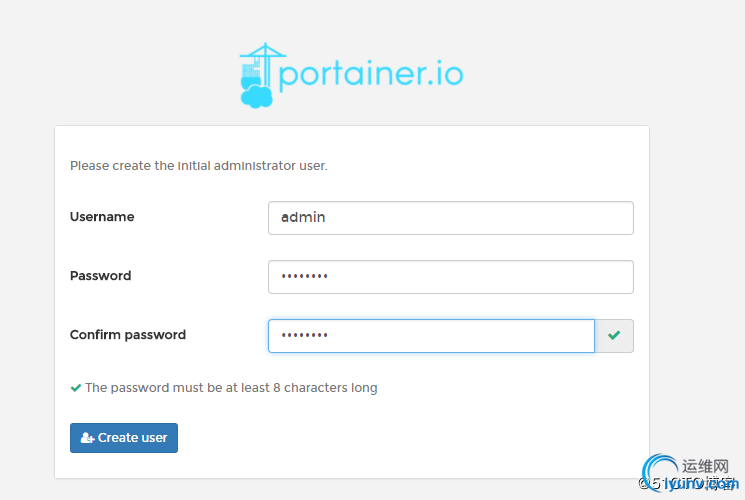Click the initial administrator user instruction text
Viewport: 745px width, 500px height.
(x=199, y=165)
